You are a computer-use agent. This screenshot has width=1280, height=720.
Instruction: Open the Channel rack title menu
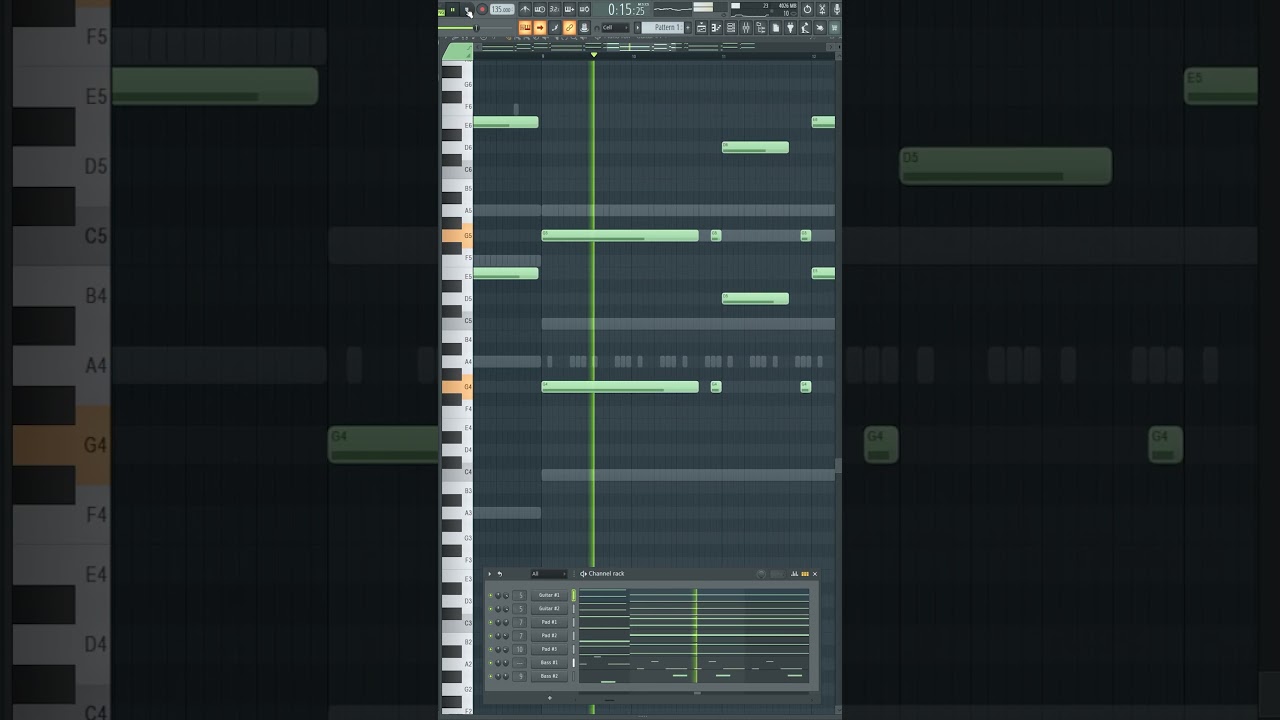(x=606, y=574)
